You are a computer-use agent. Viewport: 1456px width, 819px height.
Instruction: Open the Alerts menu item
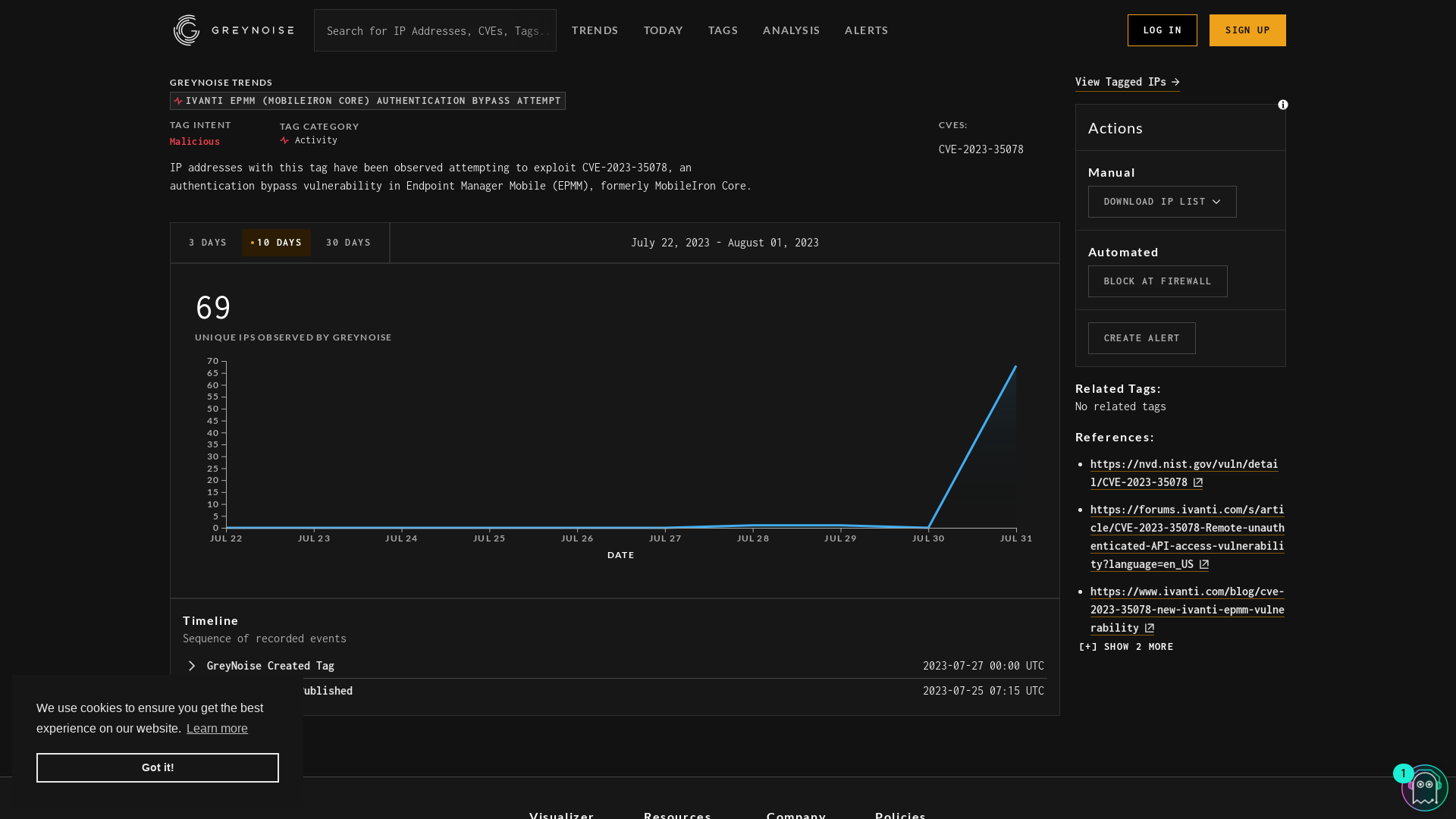pyautogui.click(x=866, y=30)
